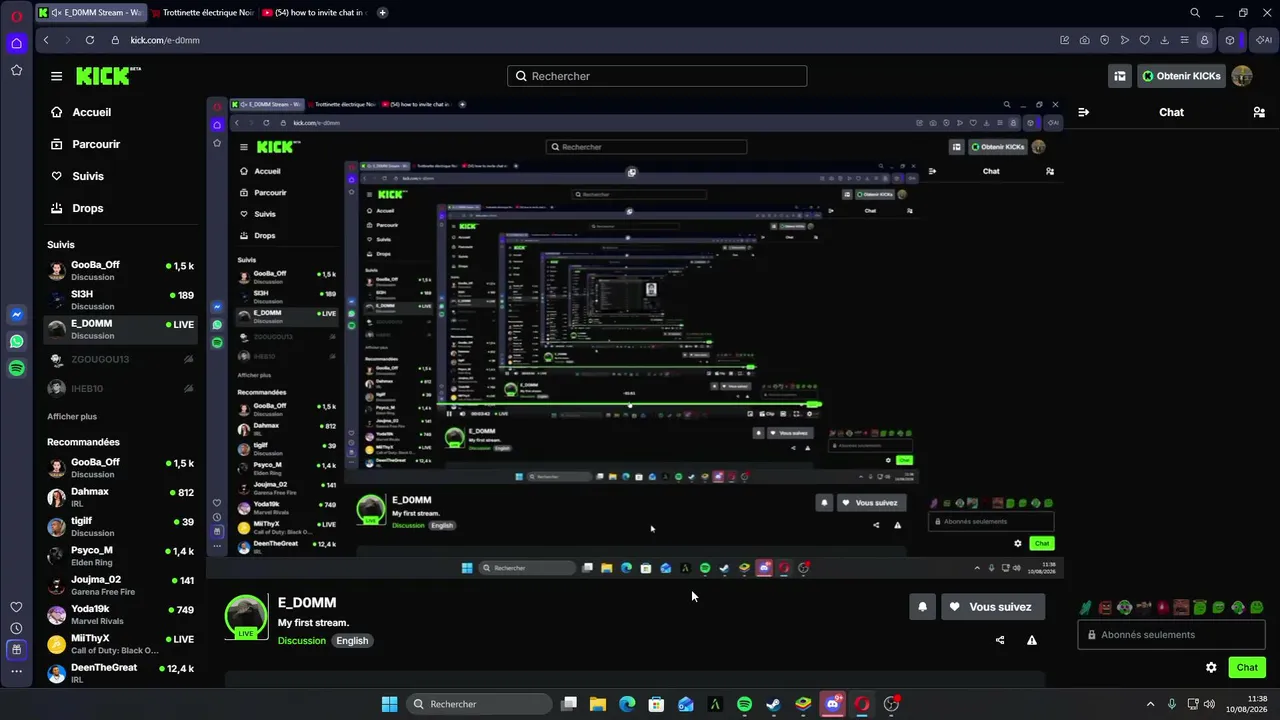Screen dimensions: 1280x720
Task: Expand followed list with Afficher plus
Action: click(x=72, y=416)
